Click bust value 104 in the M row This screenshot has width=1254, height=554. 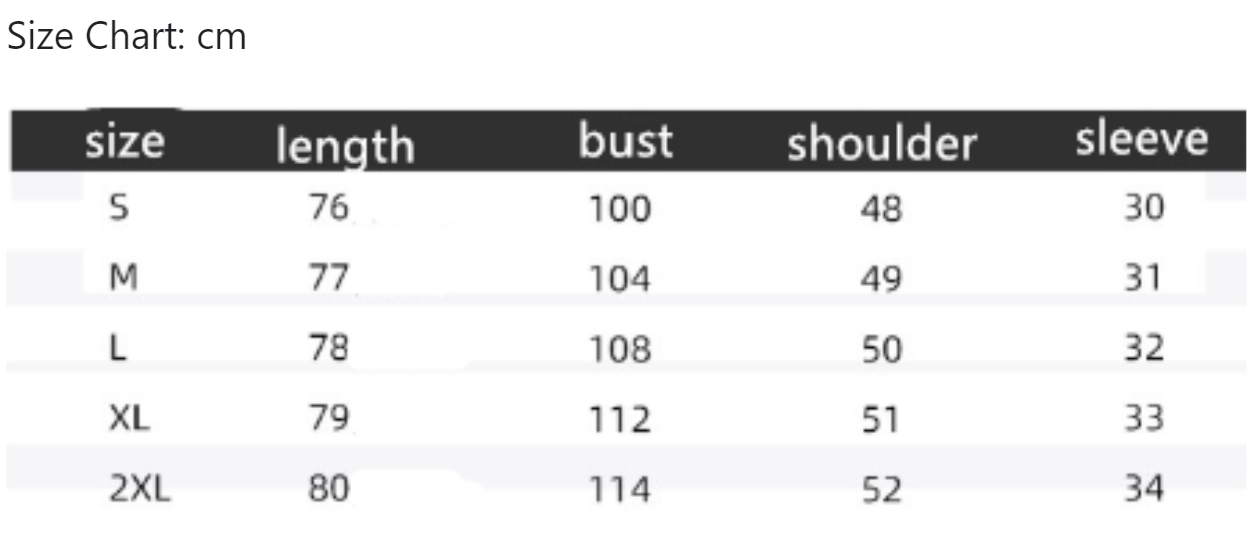pos(619,279)
